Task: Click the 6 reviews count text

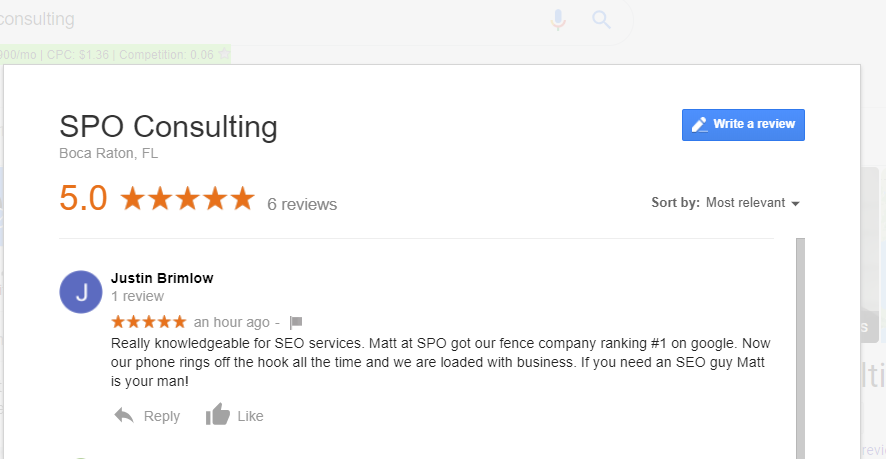Action: (x=302, y=204)
